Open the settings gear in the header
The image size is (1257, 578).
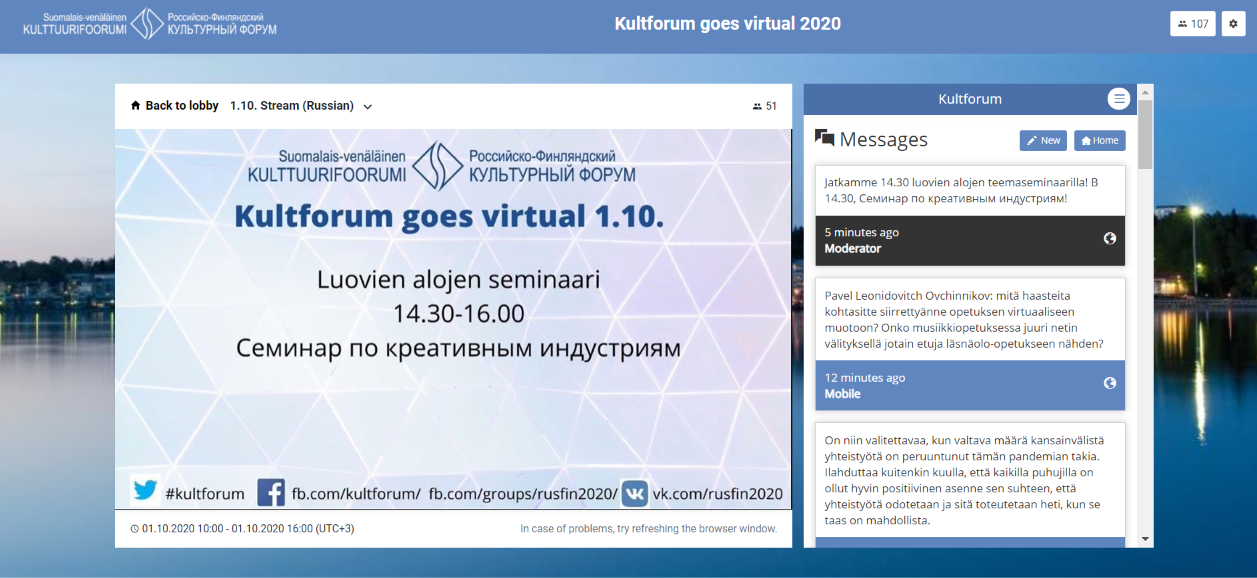click(x=1233, y=24)
